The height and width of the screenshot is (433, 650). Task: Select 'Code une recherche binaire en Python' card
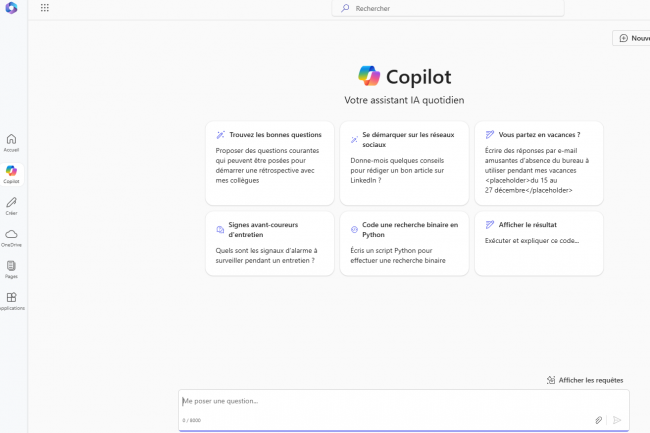coord(404,243)
